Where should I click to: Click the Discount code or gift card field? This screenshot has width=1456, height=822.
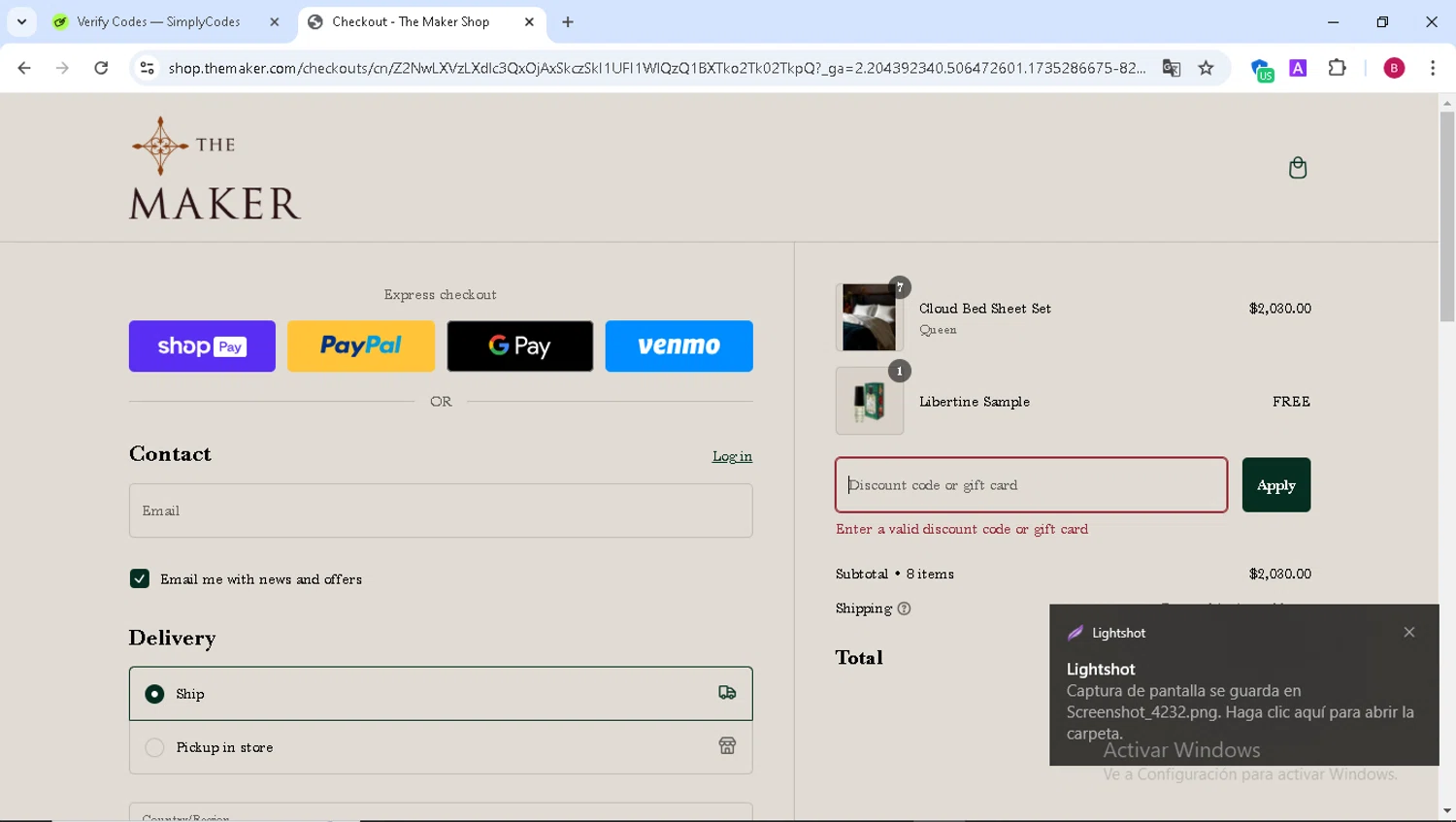(x=1031, y=485)
